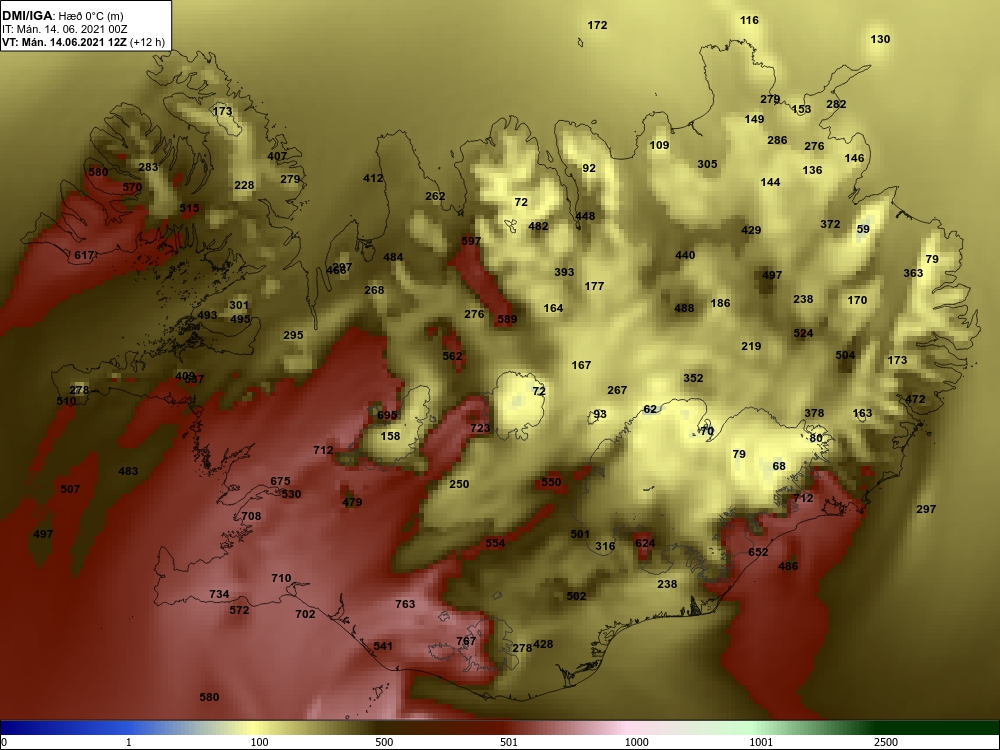The width and height of the screenshot is (1000, 750).
Task: Click the 412 height value
Action: pyautogui.click(x=373, y=179)
